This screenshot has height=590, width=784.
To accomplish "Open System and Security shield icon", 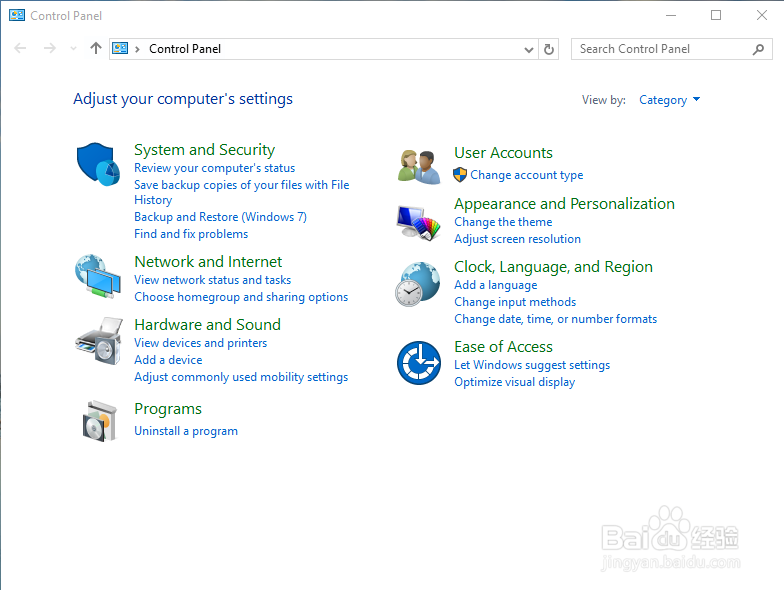I will pyautogui.click(x=98, y=164).
